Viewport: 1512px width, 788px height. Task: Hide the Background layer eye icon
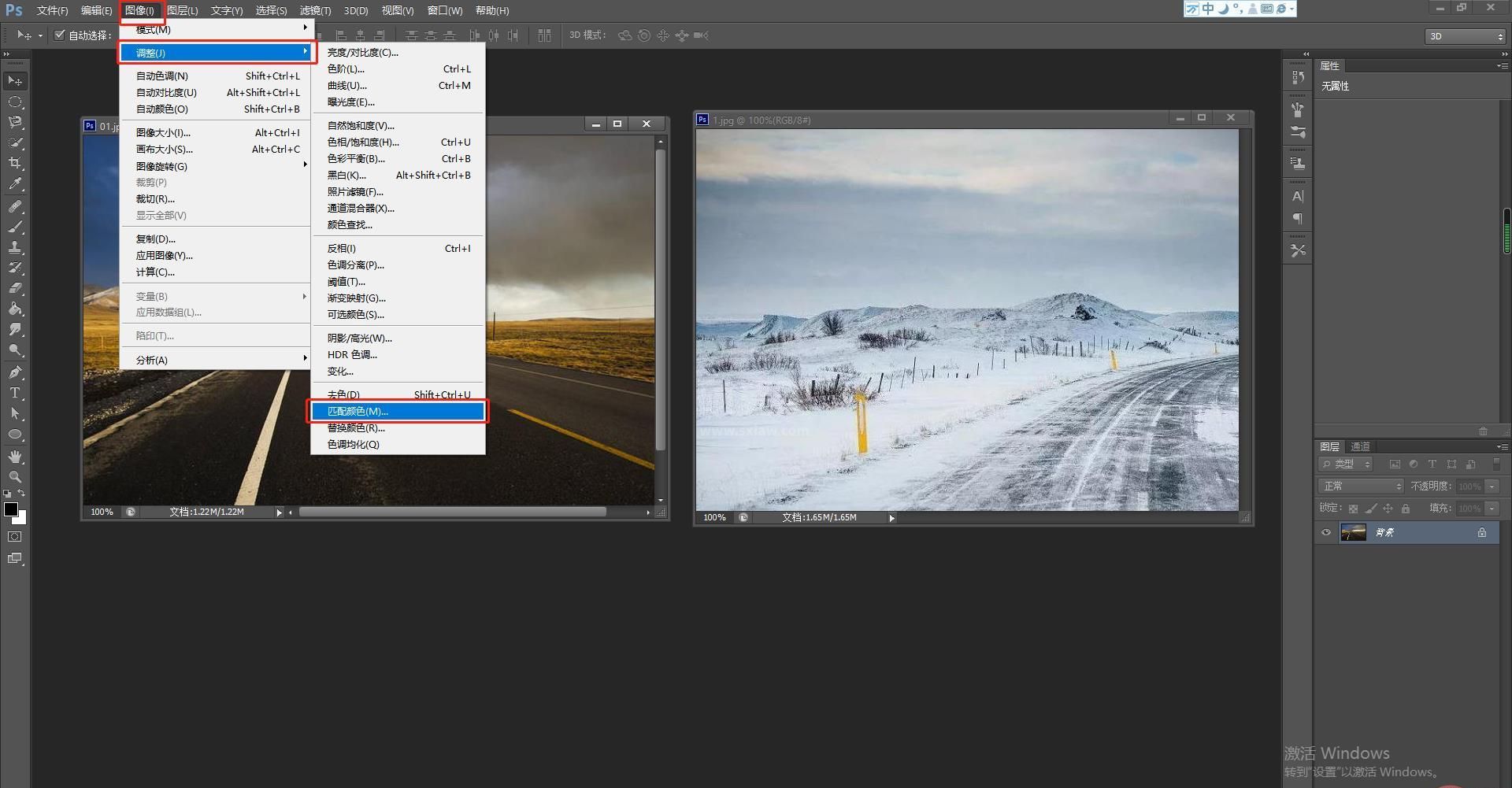pos(1326,533)
